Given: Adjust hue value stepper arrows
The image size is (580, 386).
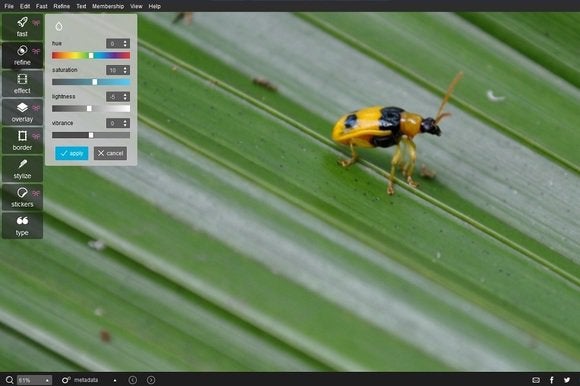Looking at the screenshot, I should [x=125, y=44].
